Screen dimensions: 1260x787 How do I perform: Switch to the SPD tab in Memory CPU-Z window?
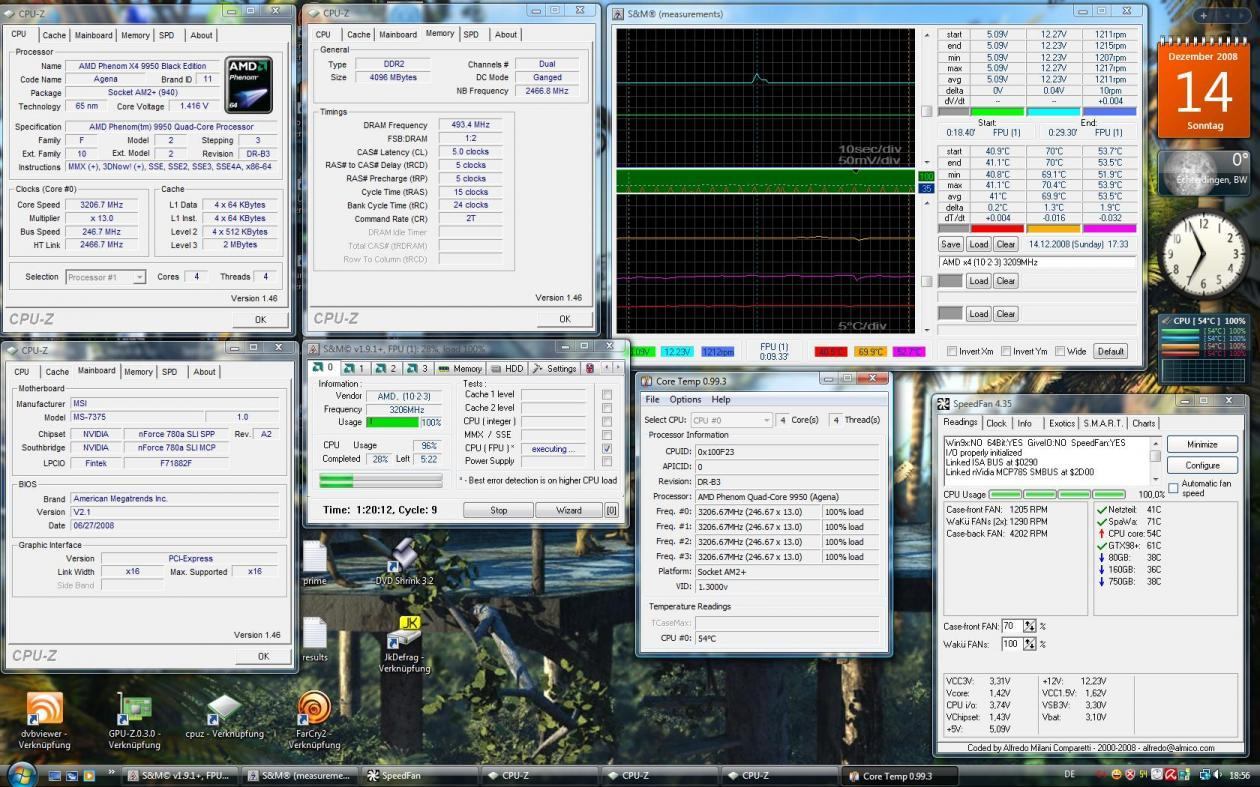tap(471, 34)
